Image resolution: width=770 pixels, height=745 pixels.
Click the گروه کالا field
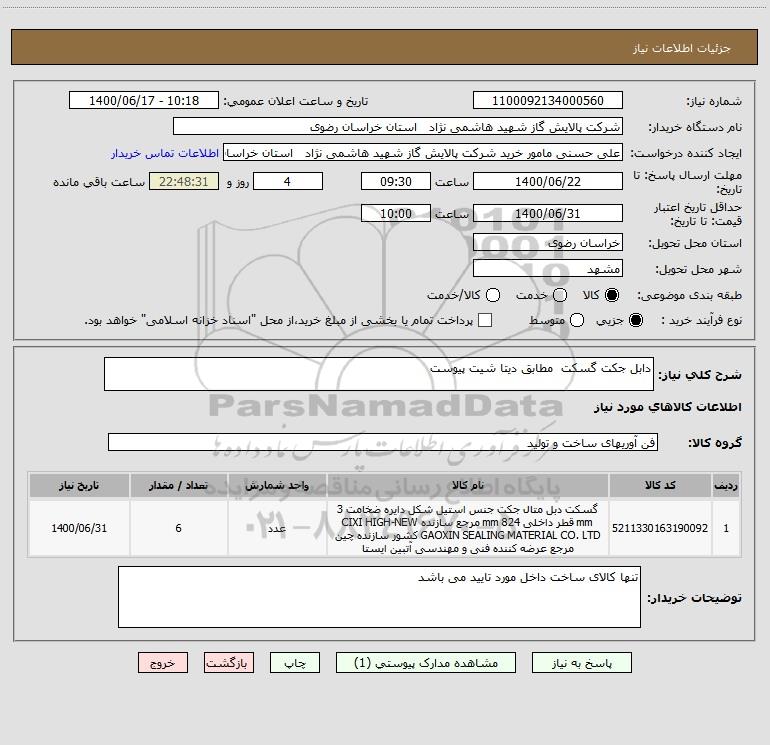tap(383, 442)
